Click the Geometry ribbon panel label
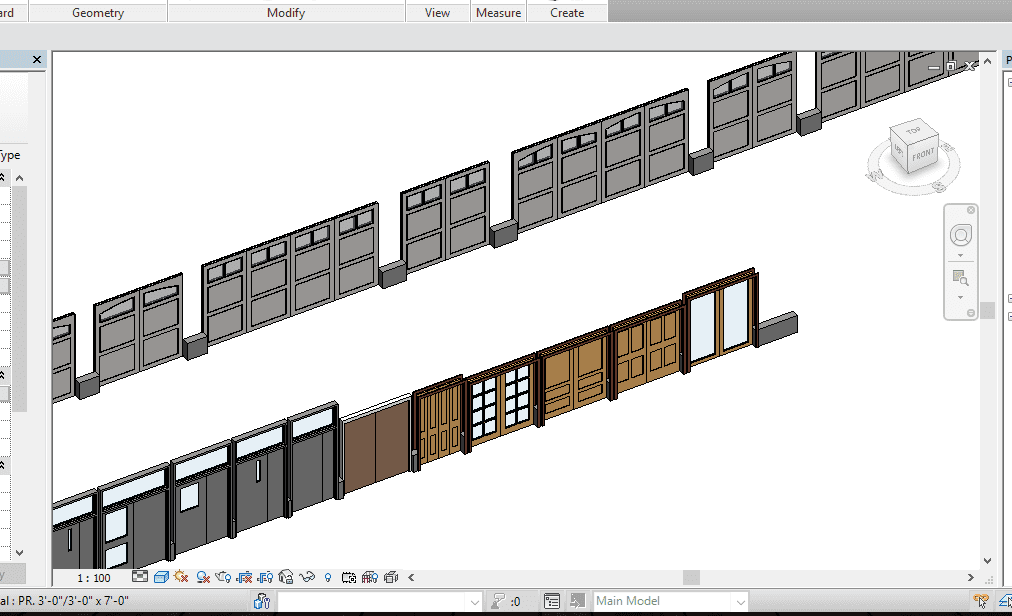 click(x=98, y=13)
